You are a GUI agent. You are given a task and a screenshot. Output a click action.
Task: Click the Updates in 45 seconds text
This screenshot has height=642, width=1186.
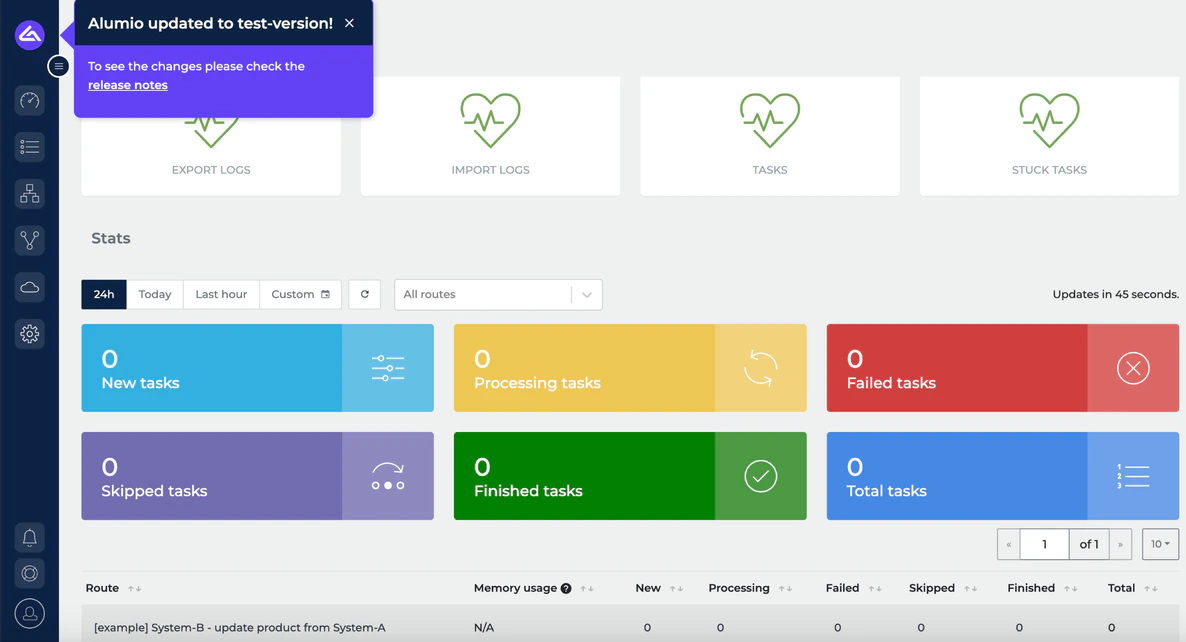click(x=1116, y=294)
